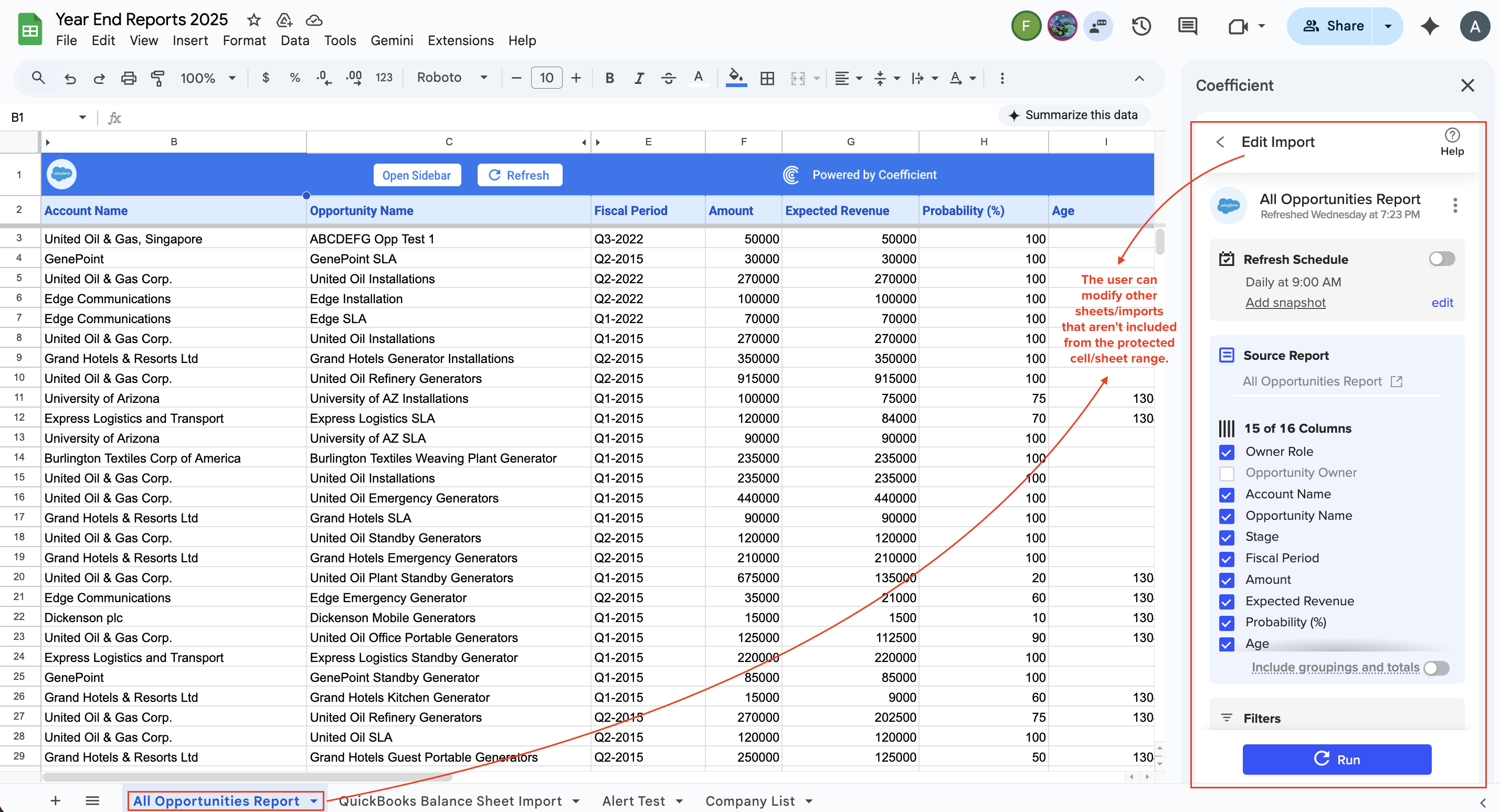The width and height of the screenshot is (1500, 812).
Task: Check the Opportunity Owner column checkbox
Action: click(x=1227, y=473)
